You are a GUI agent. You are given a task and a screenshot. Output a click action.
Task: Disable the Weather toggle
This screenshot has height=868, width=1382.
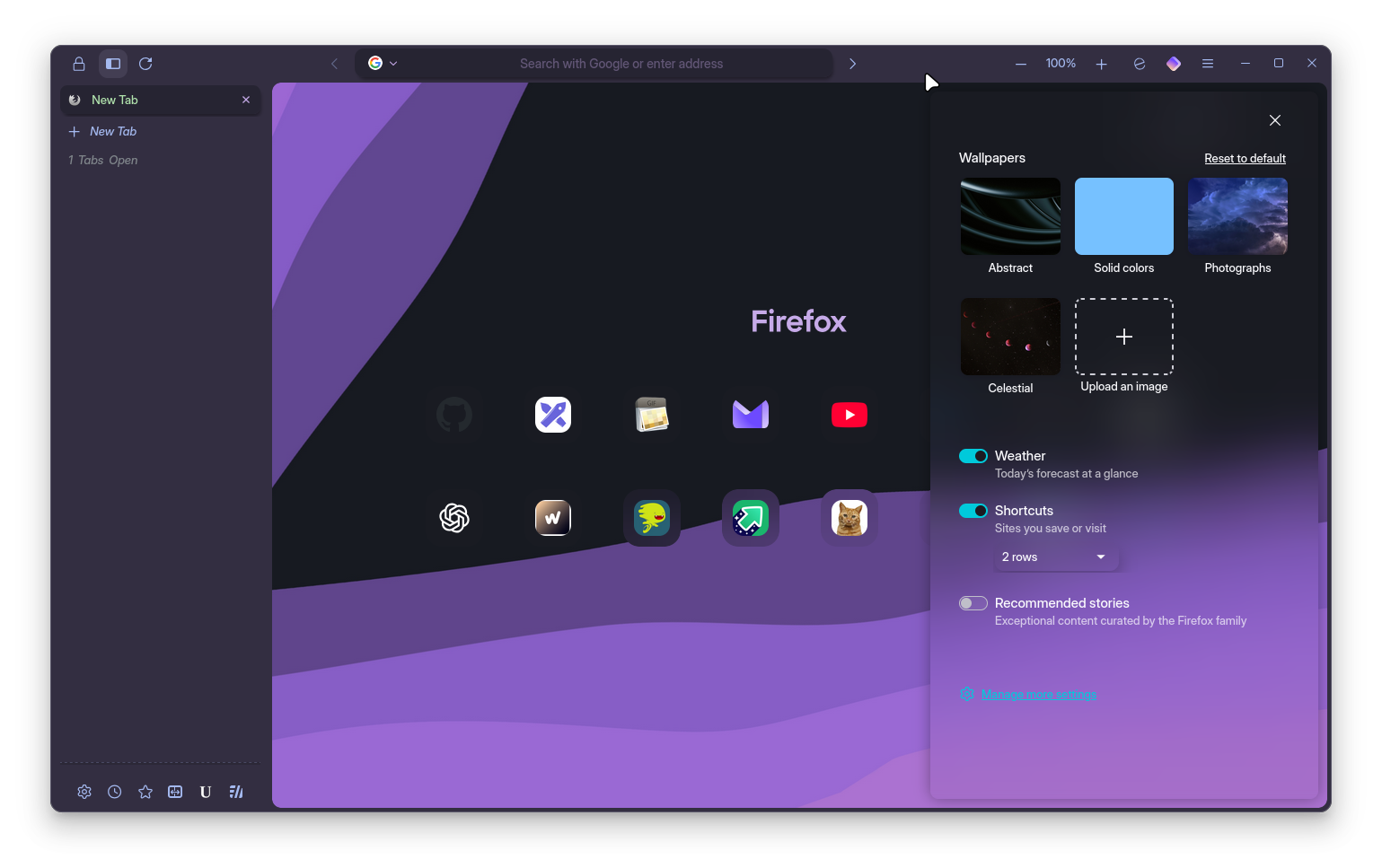[x=973, y=456]
